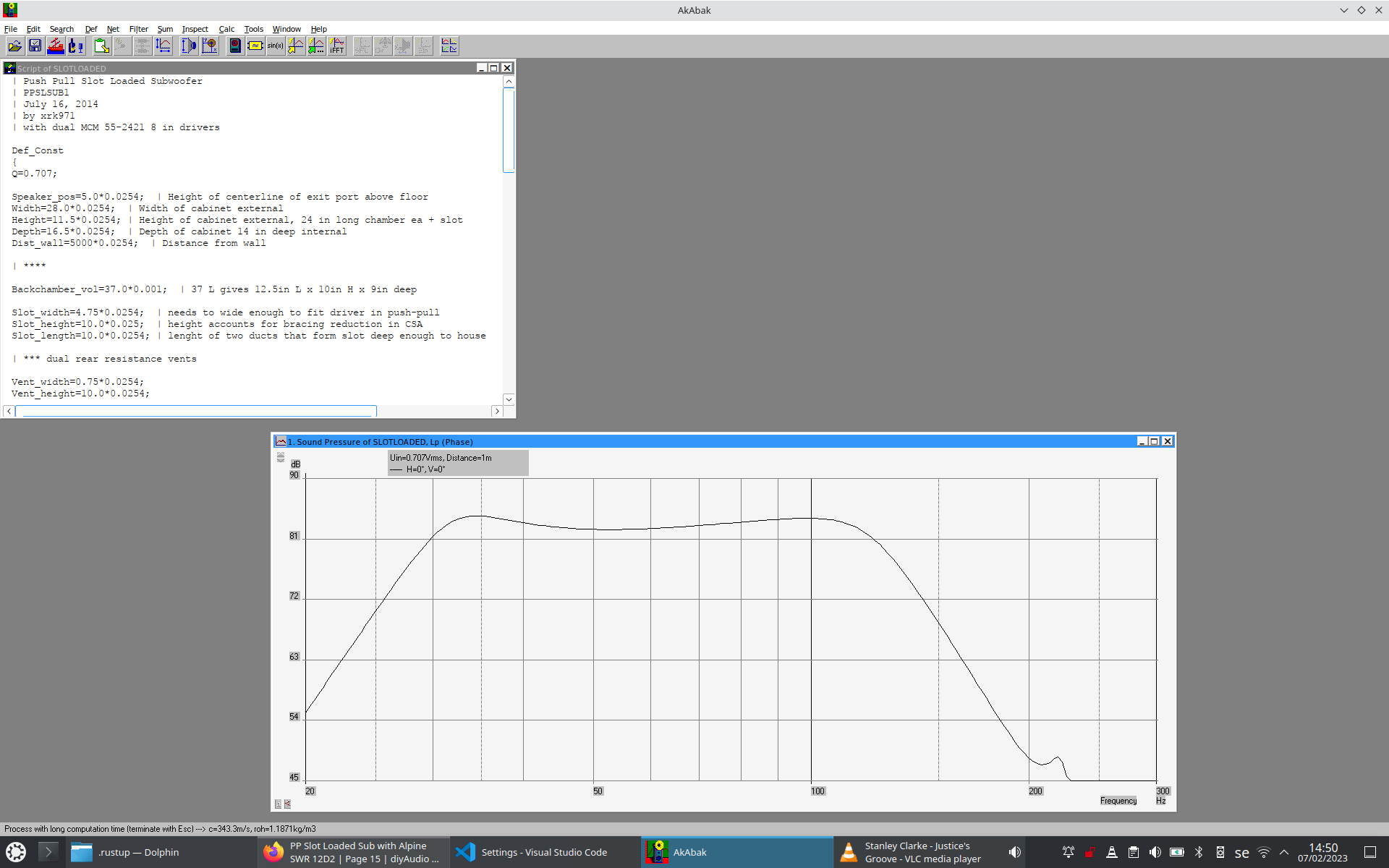This screenshot has height=868, width=1389.
Task: Click script window scroll up arrow
Action: [x=509, y=82]
